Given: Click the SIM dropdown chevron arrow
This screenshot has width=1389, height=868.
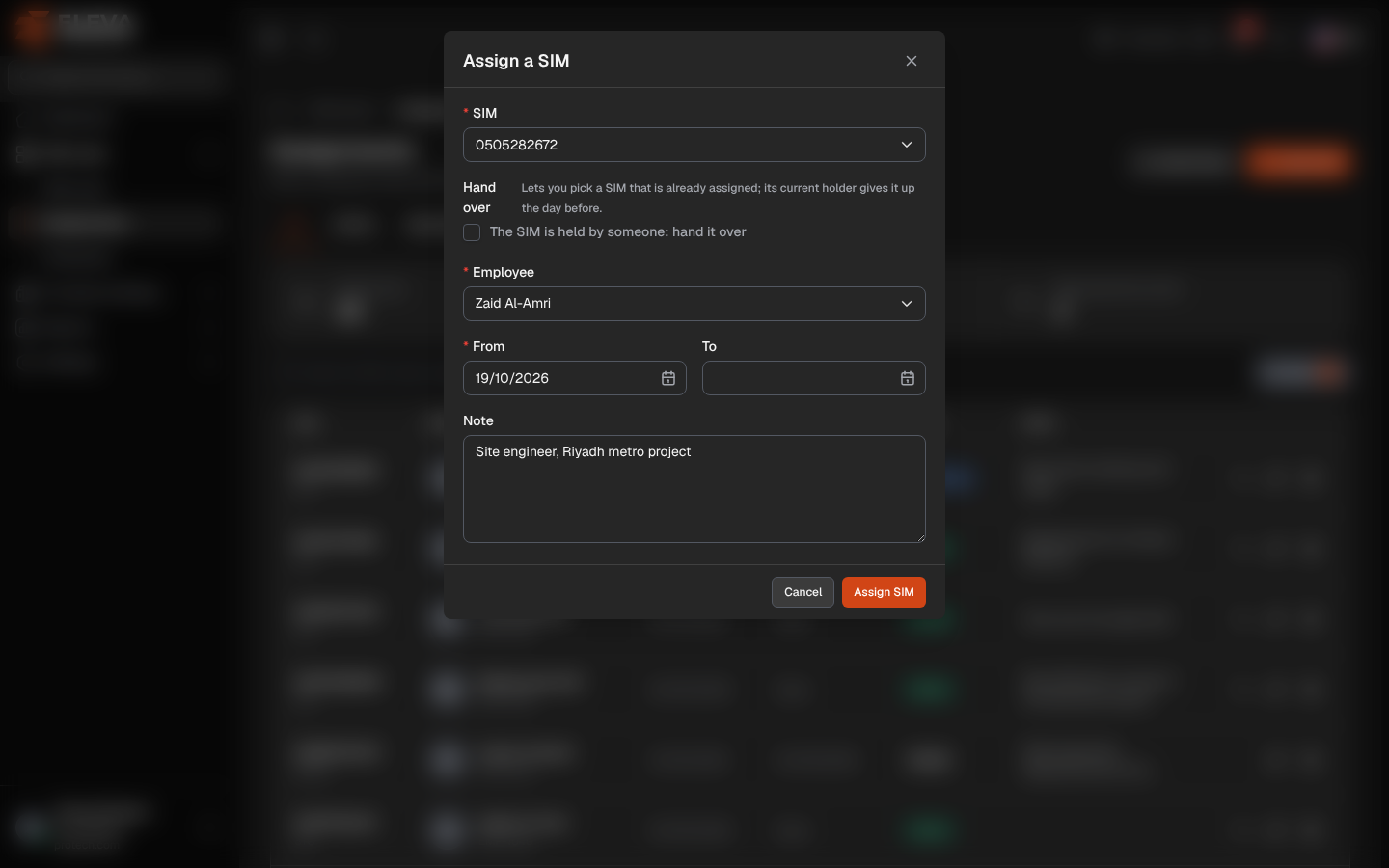Looking at the screenshot, I should 907,145.
